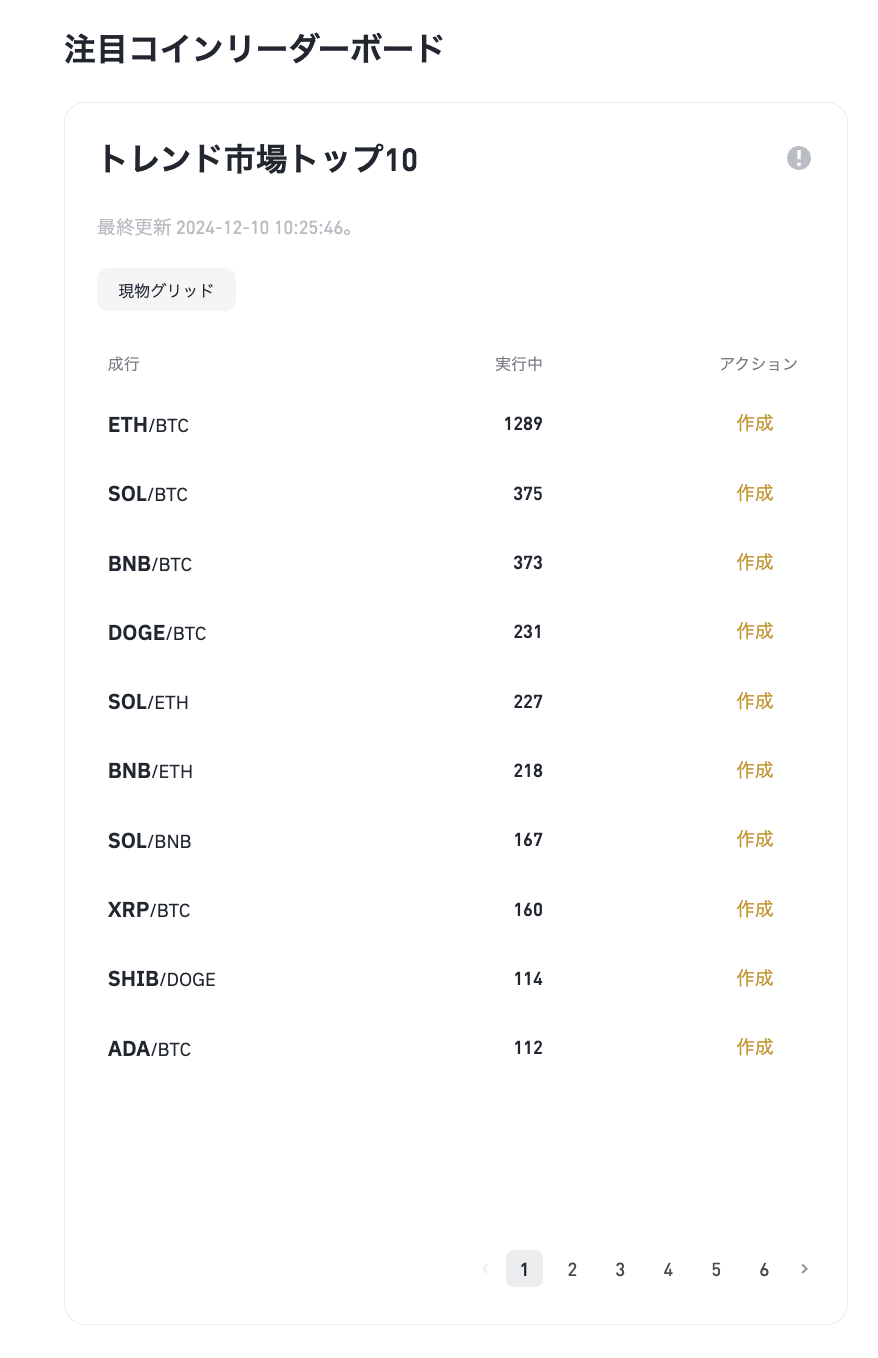878x1358 pixels.
Task: Click 作成 for BNB/ETH
Action: coord(755,770)
